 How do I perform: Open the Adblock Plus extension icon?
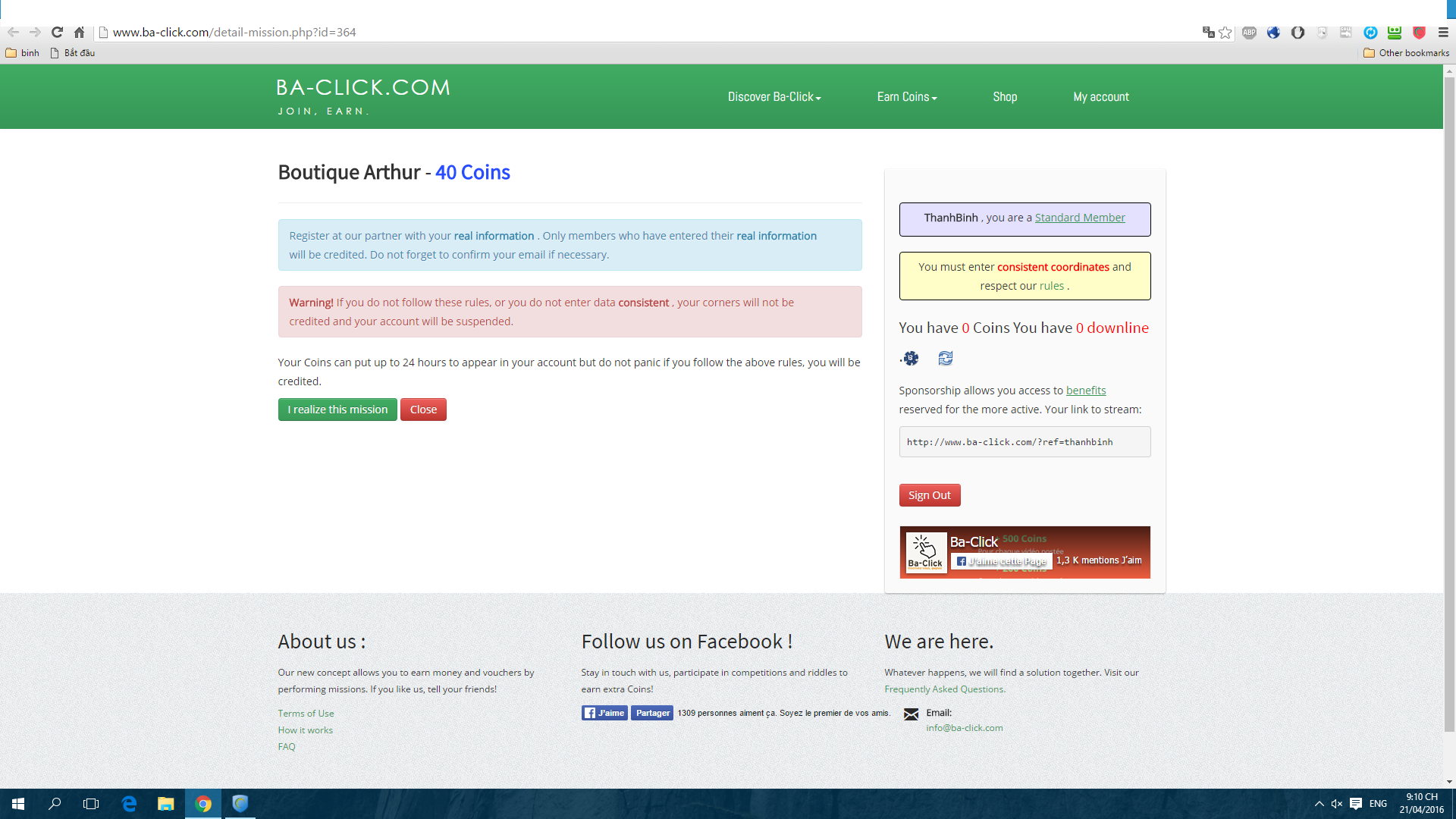click(x=1249, y=33)
